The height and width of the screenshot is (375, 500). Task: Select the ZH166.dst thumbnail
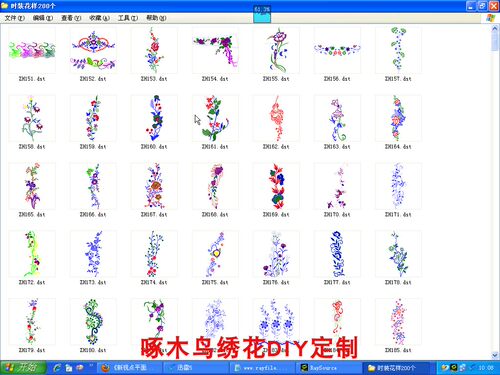pyautogui.click(x=93, y=186)
